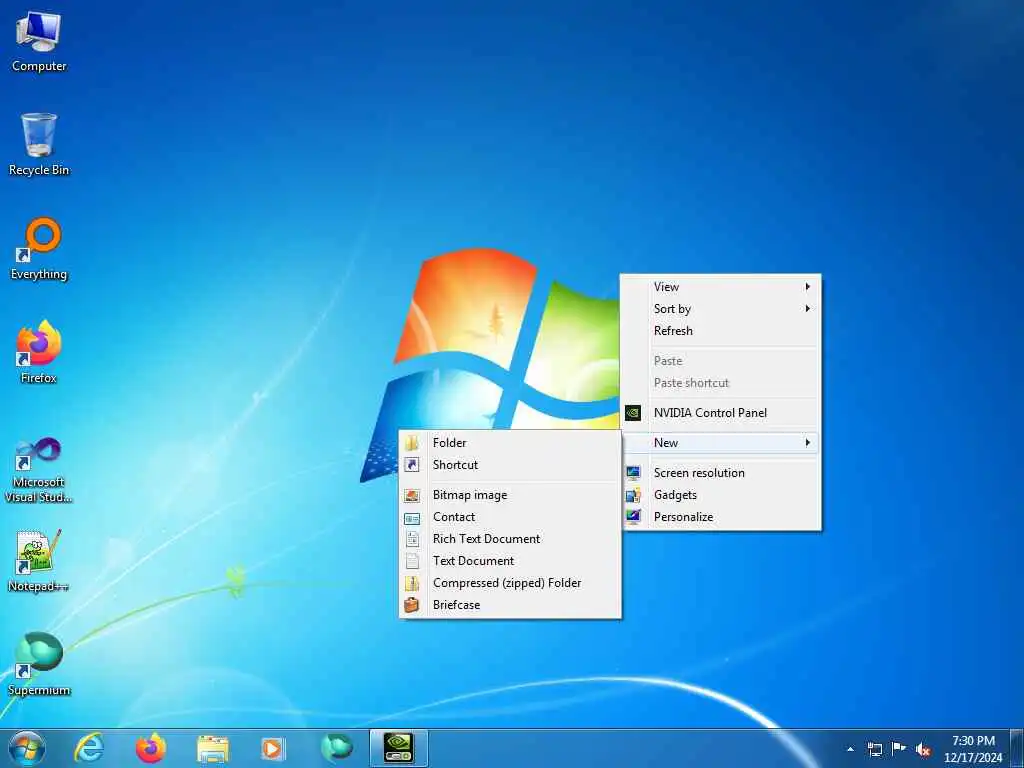Open Windows Explorer from the taskbar
1024x768 pixels.
[213, 749]
